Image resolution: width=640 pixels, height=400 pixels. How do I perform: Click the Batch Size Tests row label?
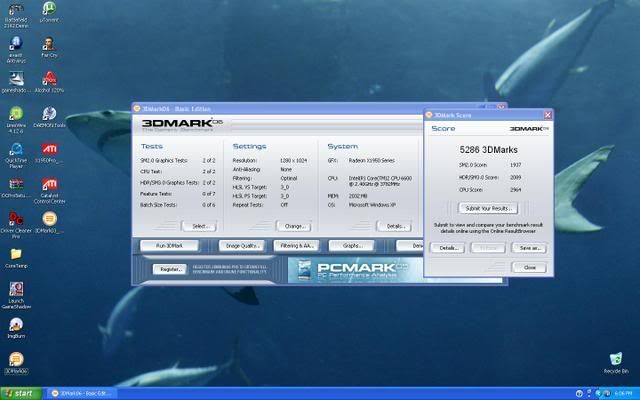[158, 205]
